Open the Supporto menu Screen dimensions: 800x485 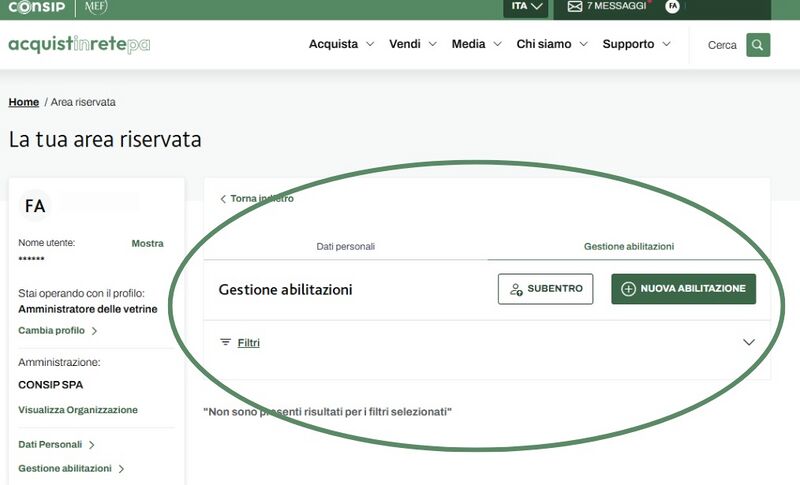pyautogui.click(x=636, y=44)
